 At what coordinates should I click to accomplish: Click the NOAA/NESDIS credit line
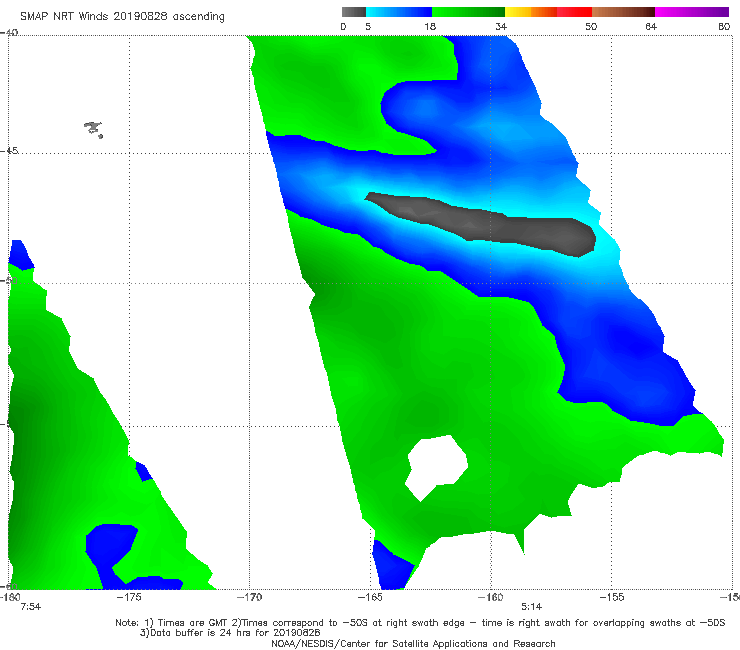tap(413, 644)
